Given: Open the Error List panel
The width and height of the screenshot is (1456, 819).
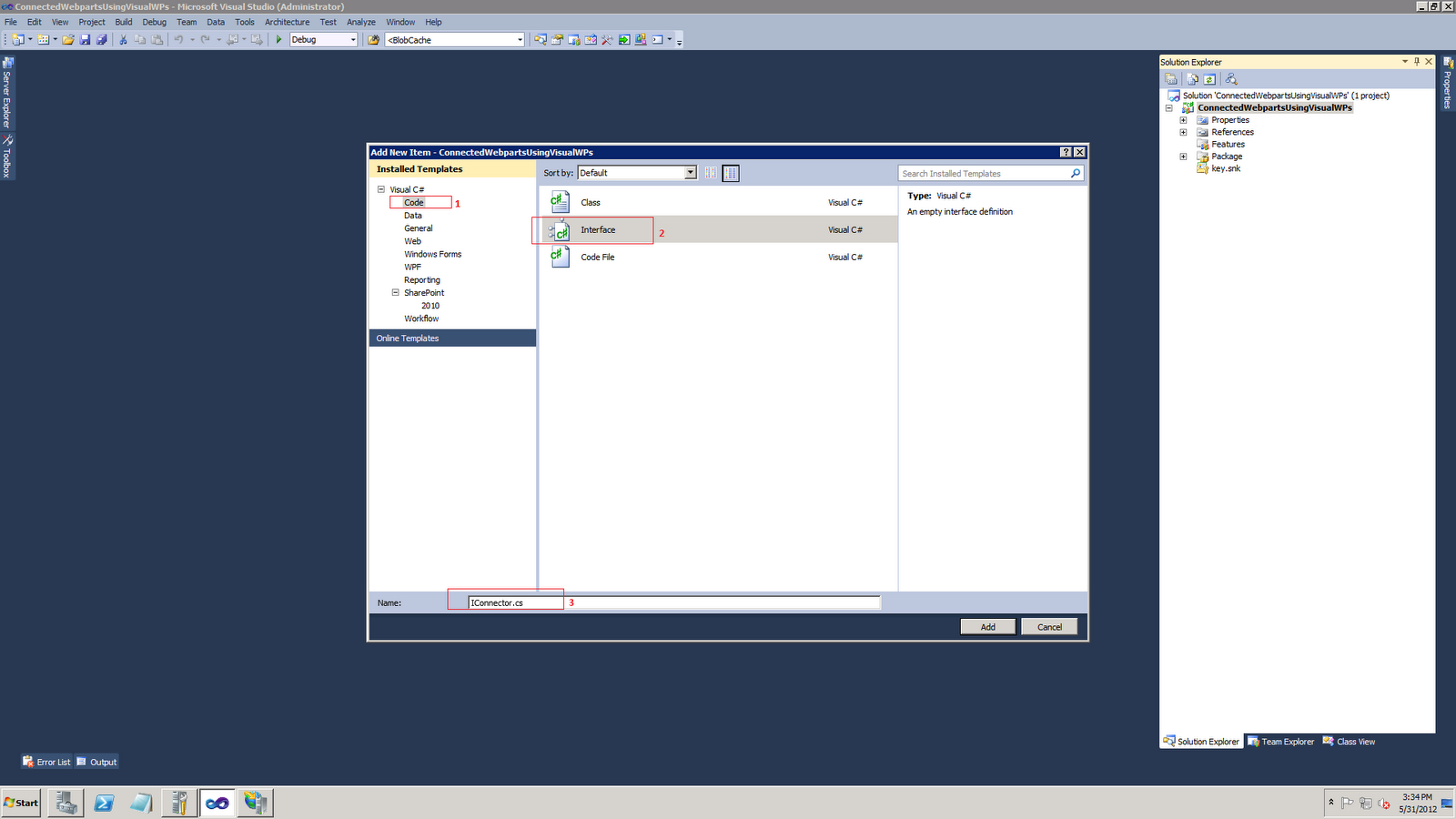Looking at the screenshot, I should pyautogui.click(x=46, y=762).
